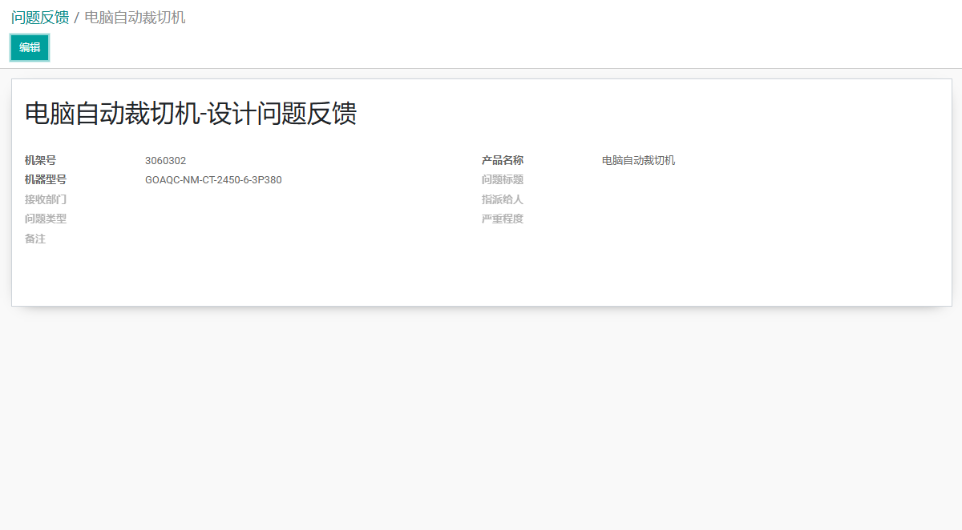Click the empty value beside 备注
The image size is (962, 530).
click(250, 239)
